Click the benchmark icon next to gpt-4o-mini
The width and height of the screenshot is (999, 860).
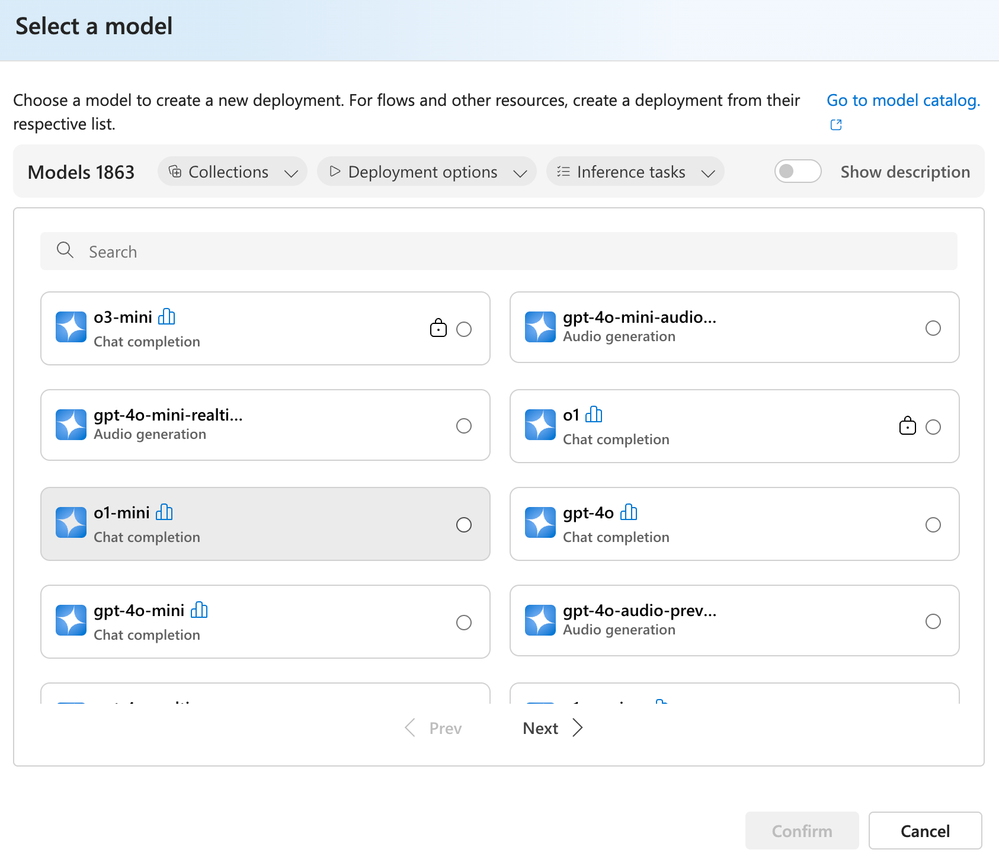pos(199,610)
